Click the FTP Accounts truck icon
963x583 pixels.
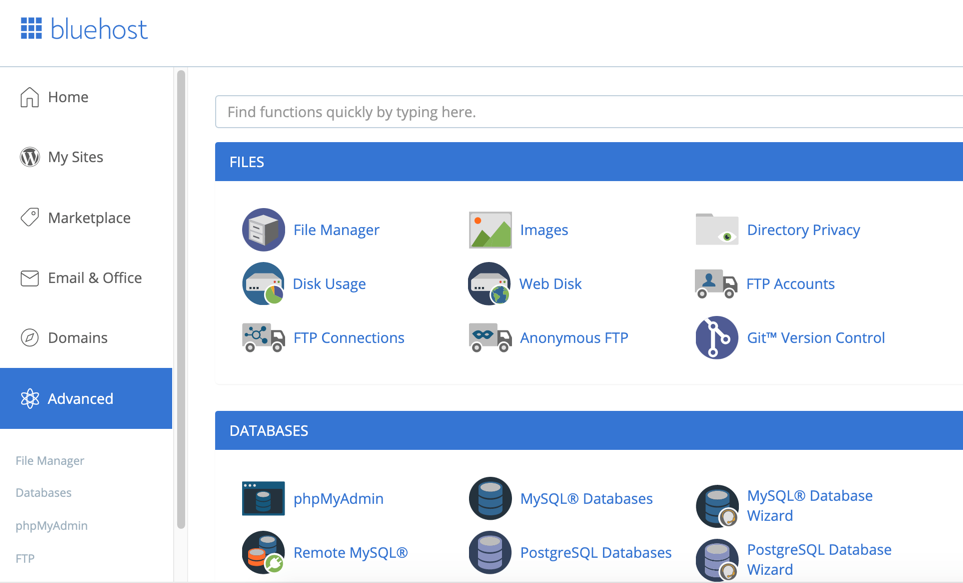716,284
